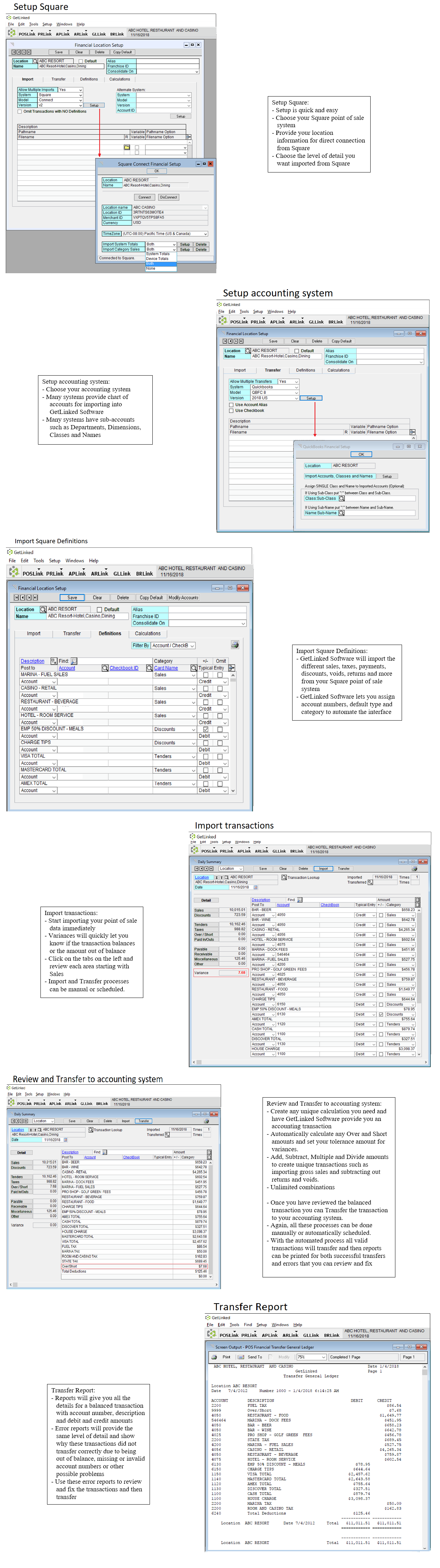This screenshot has width=440, height=1568.
Task: Click Modify Accounts in Import Square Definitions window
Action: [x=183, y=598]
